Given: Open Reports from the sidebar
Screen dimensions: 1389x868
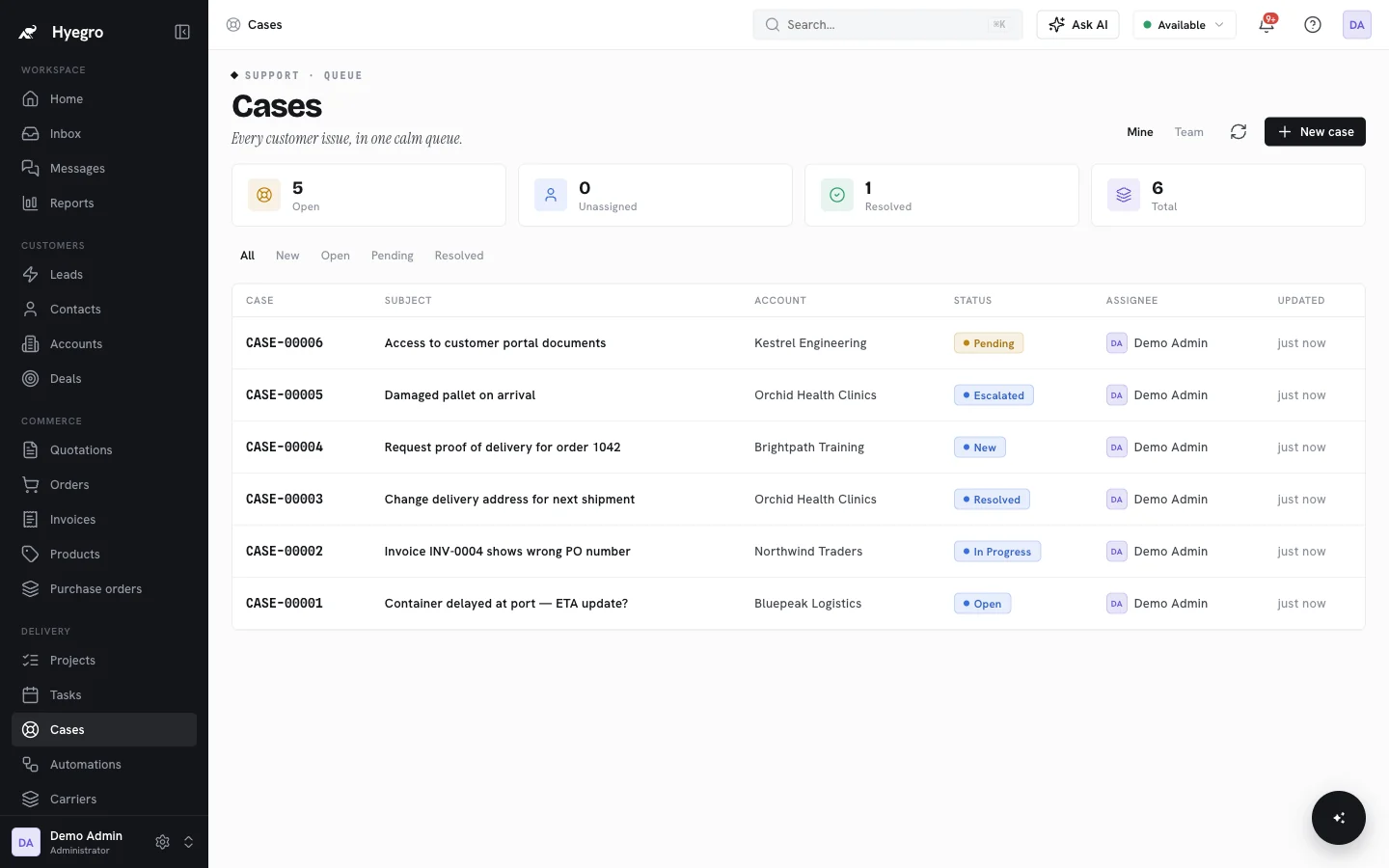Looking at the screenshot, I should pyautogui.click(x=104, y=203).
